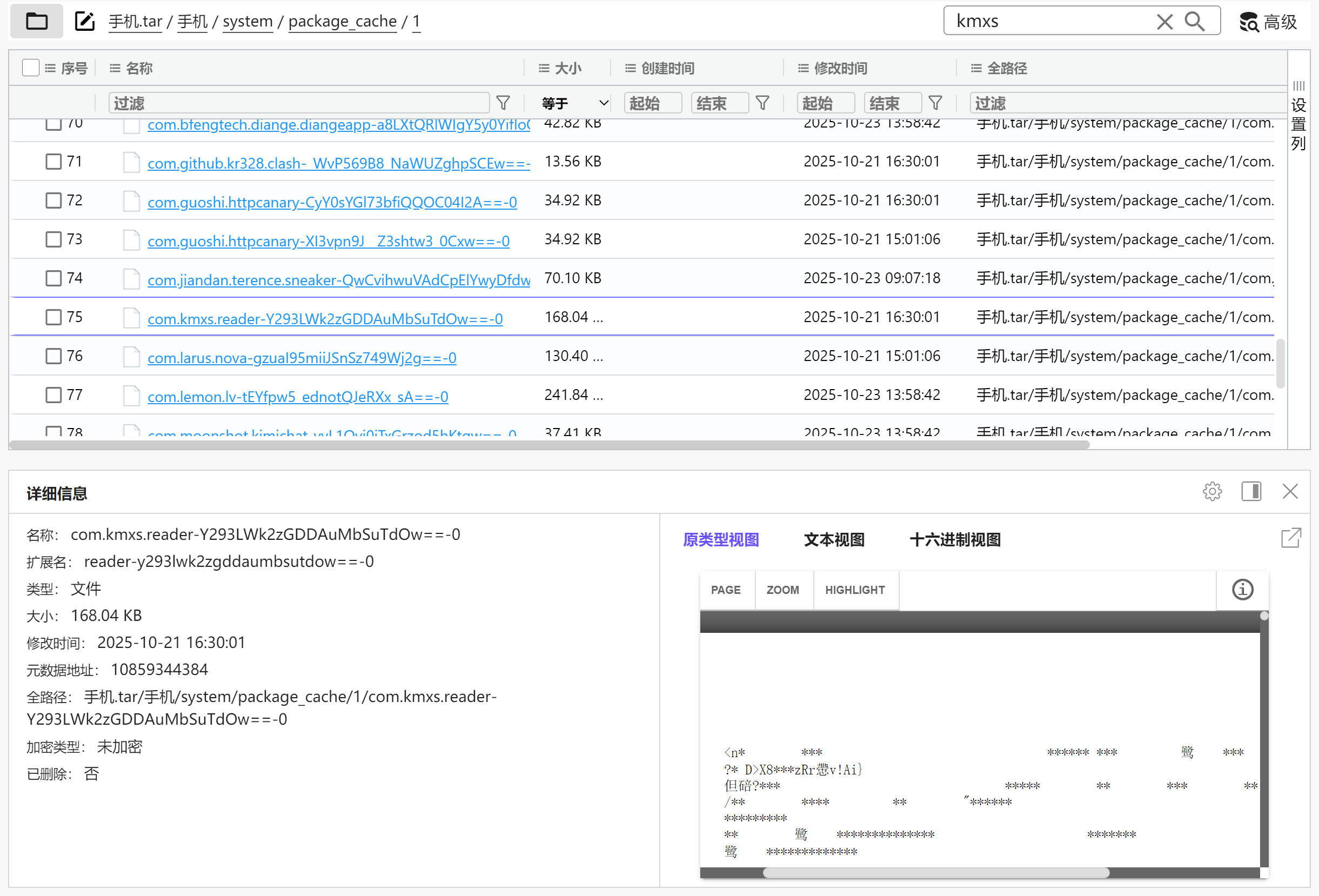Check the row 75 checkbox
Image resolution: width=1319 pixels, height=896 pixels.
coord(53,317)
